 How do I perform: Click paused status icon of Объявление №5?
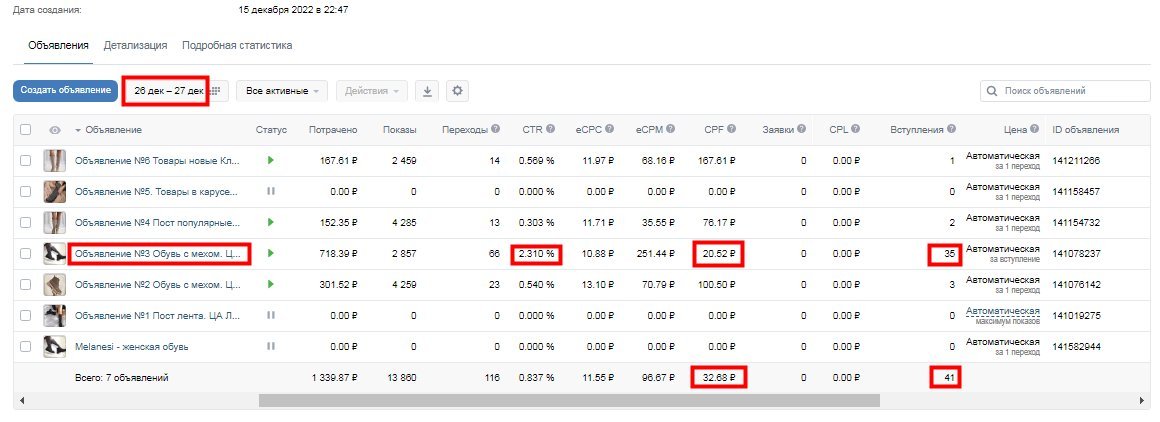(x=271, y=191)
